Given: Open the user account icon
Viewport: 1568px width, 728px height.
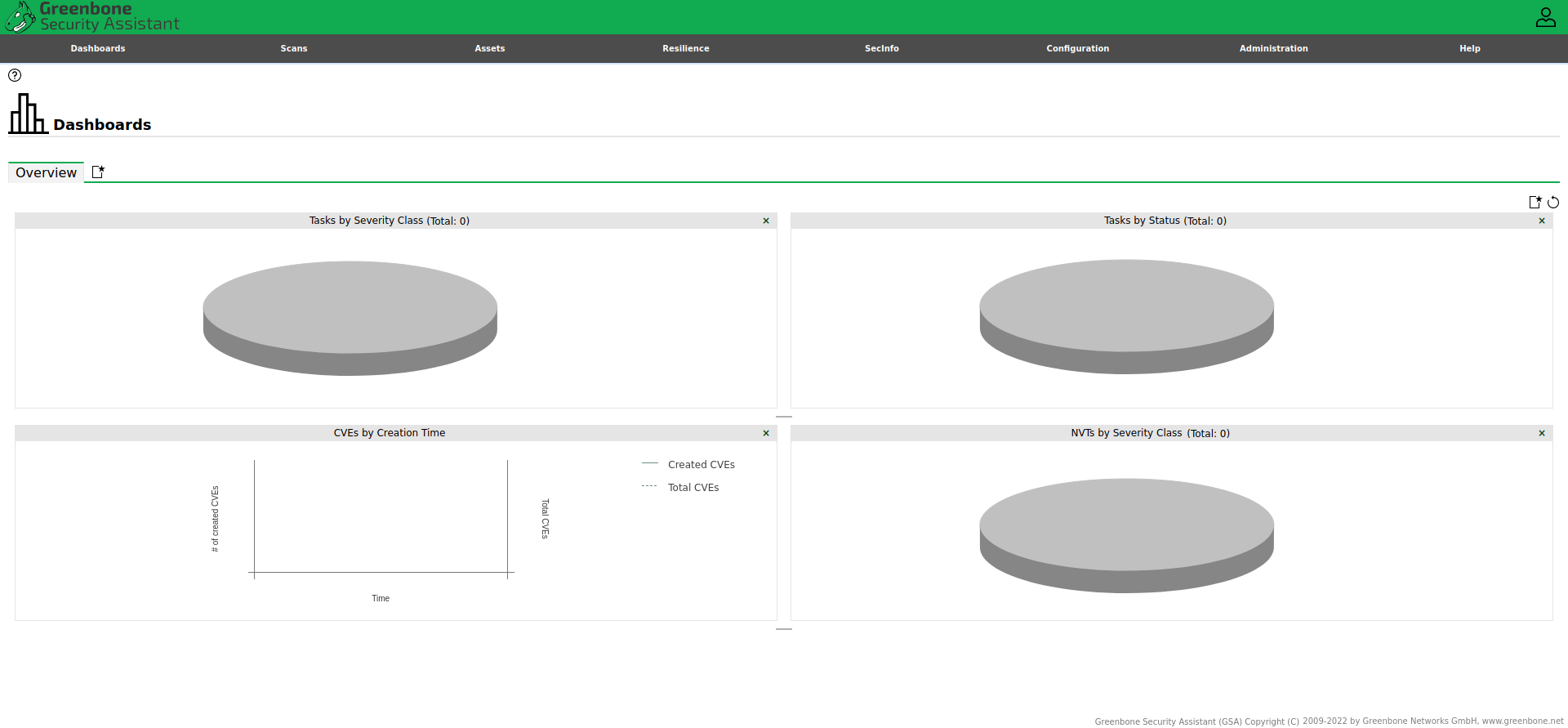Looking at the screenshot, I should [1545, 17].
